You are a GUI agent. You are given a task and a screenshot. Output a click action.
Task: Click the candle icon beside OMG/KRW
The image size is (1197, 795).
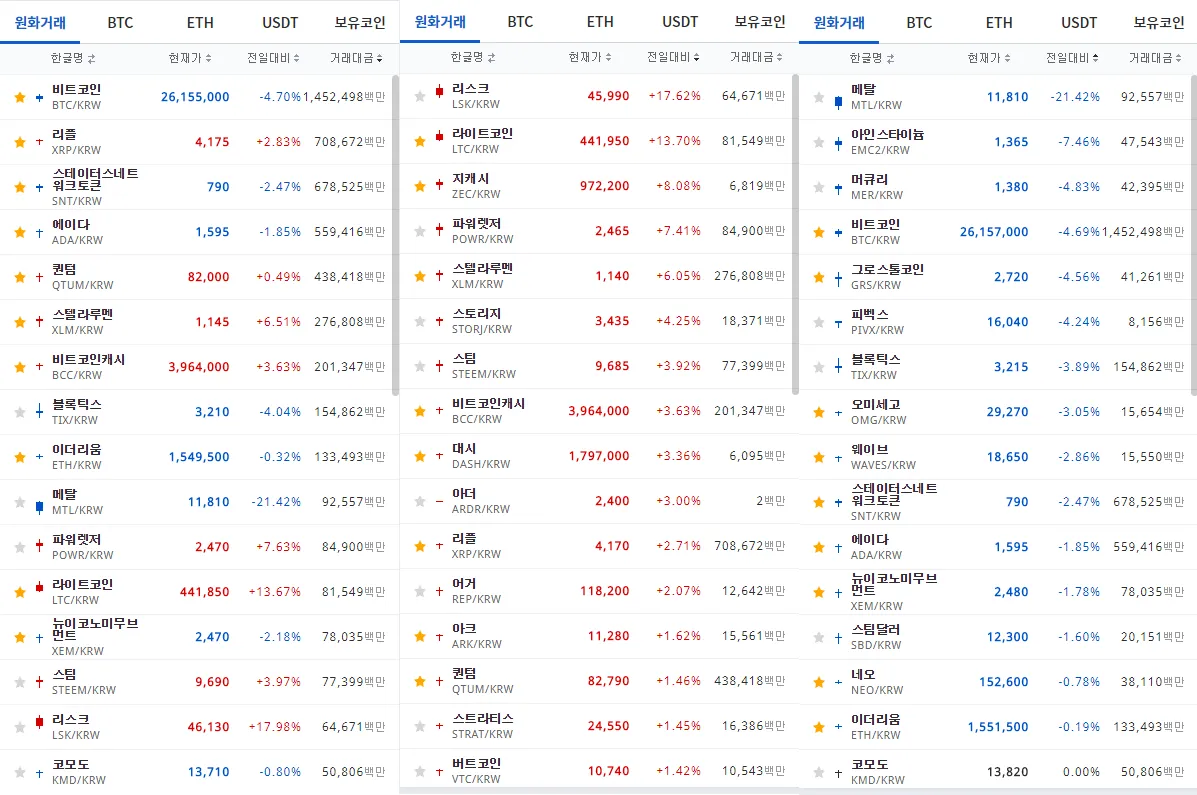pos(838,412)
